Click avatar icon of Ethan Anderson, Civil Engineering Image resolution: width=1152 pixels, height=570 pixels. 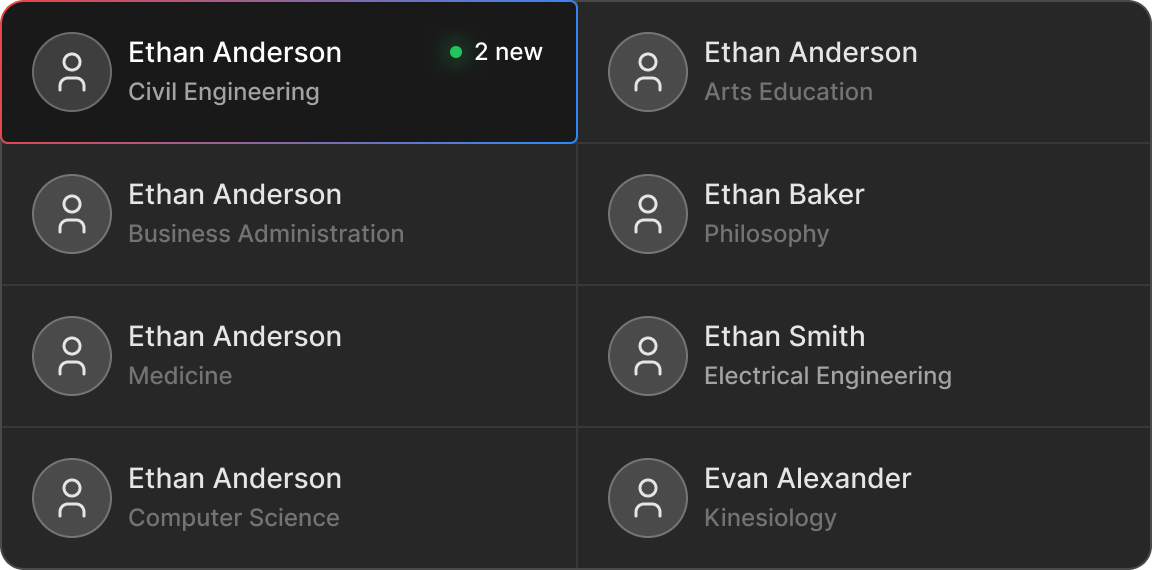coord(72,72)
